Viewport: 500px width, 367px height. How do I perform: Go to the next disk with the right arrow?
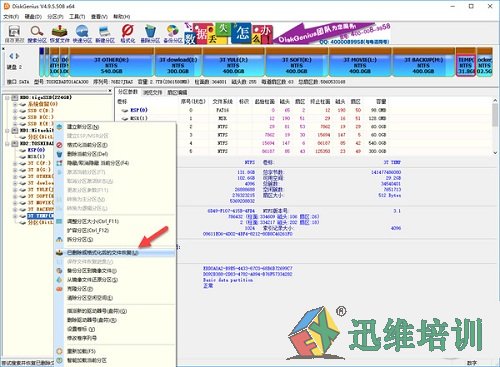click(17, 56)
